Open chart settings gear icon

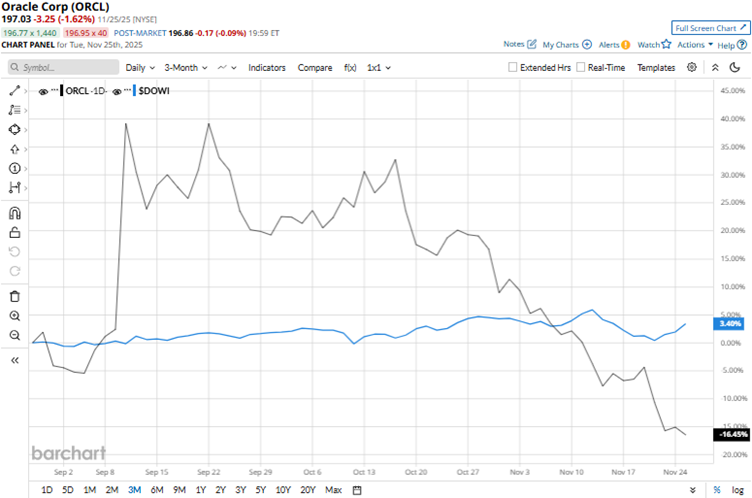tap(692, 67)
